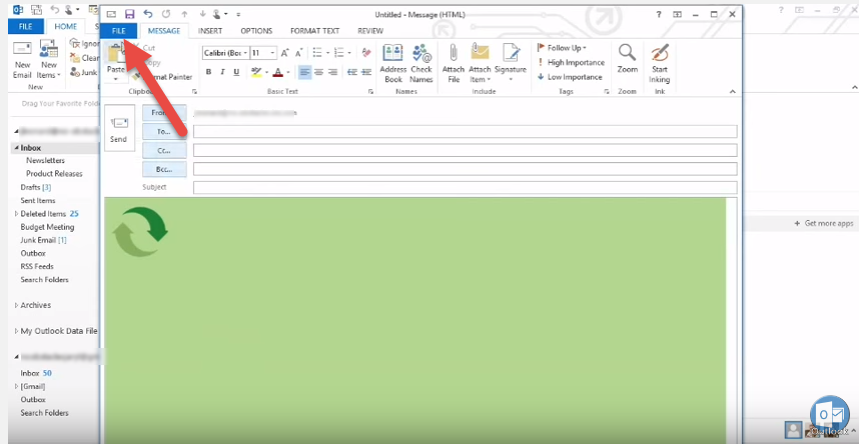Image resolution: width=859 pixels, height=444 pixels.
Task: Click the Outlook icon in the taskbar corner
Action: click(829, 415)
